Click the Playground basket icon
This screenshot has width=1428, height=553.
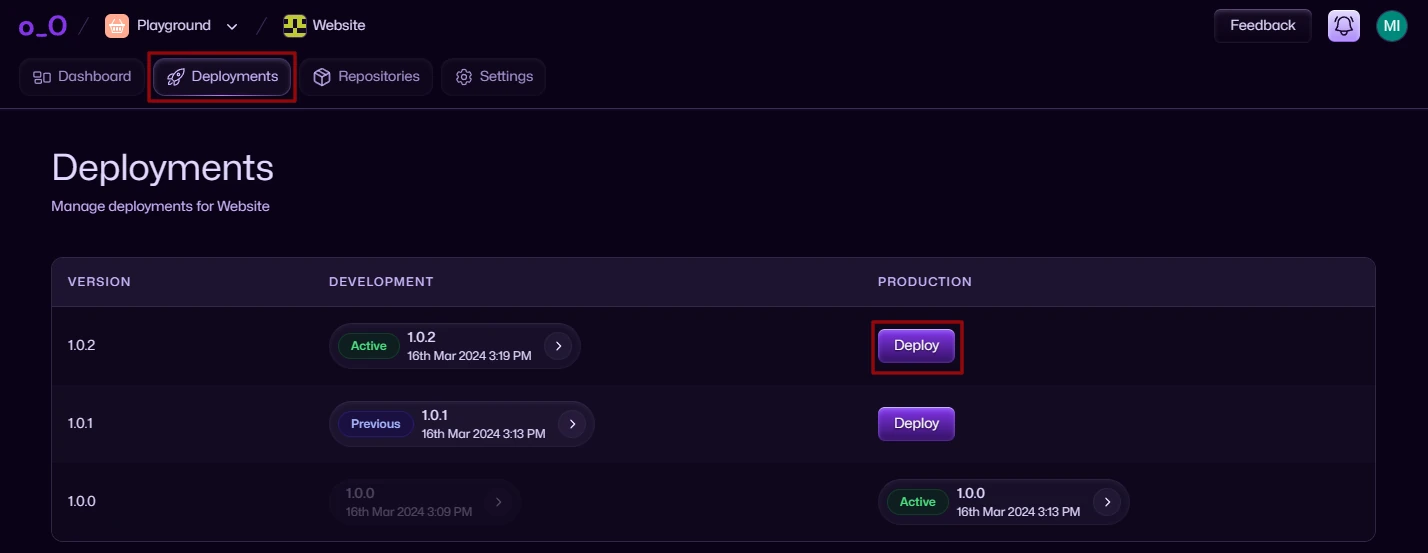click(x=117, y=26)
